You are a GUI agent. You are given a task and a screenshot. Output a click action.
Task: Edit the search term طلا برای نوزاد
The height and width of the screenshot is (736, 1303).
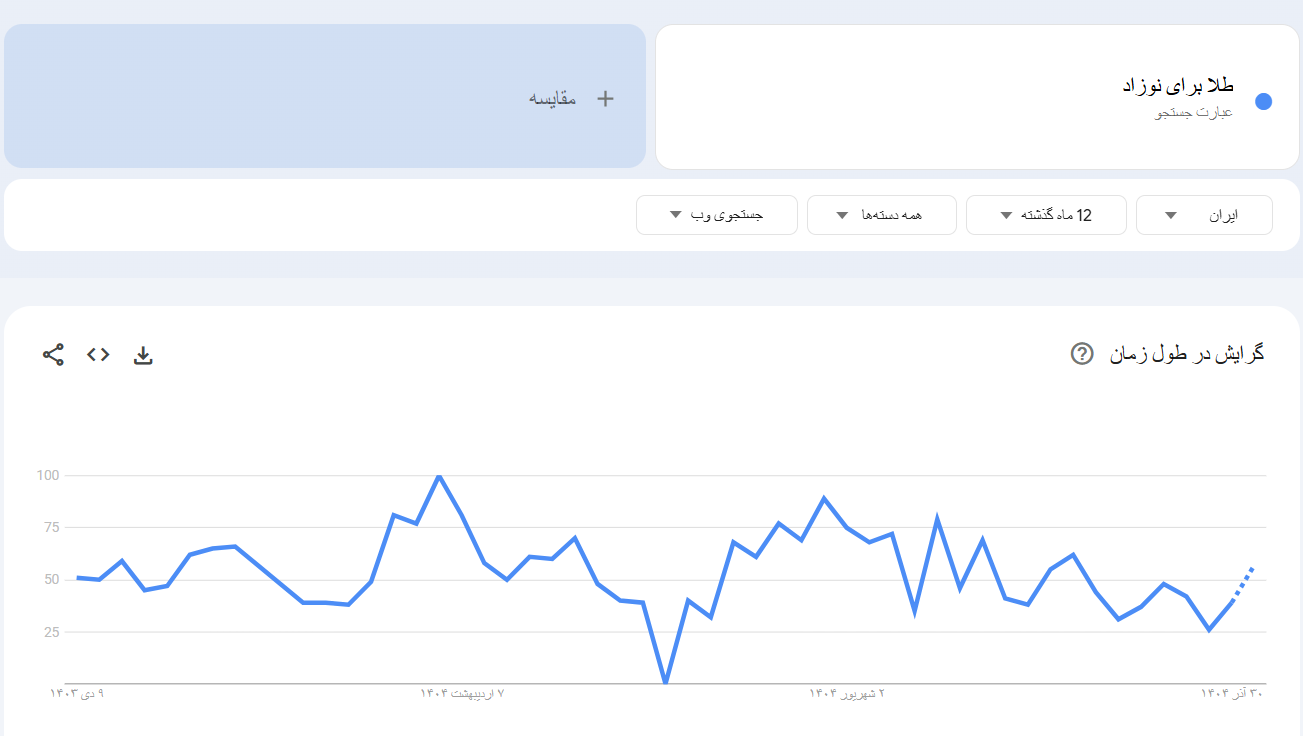coord(1177,86)
